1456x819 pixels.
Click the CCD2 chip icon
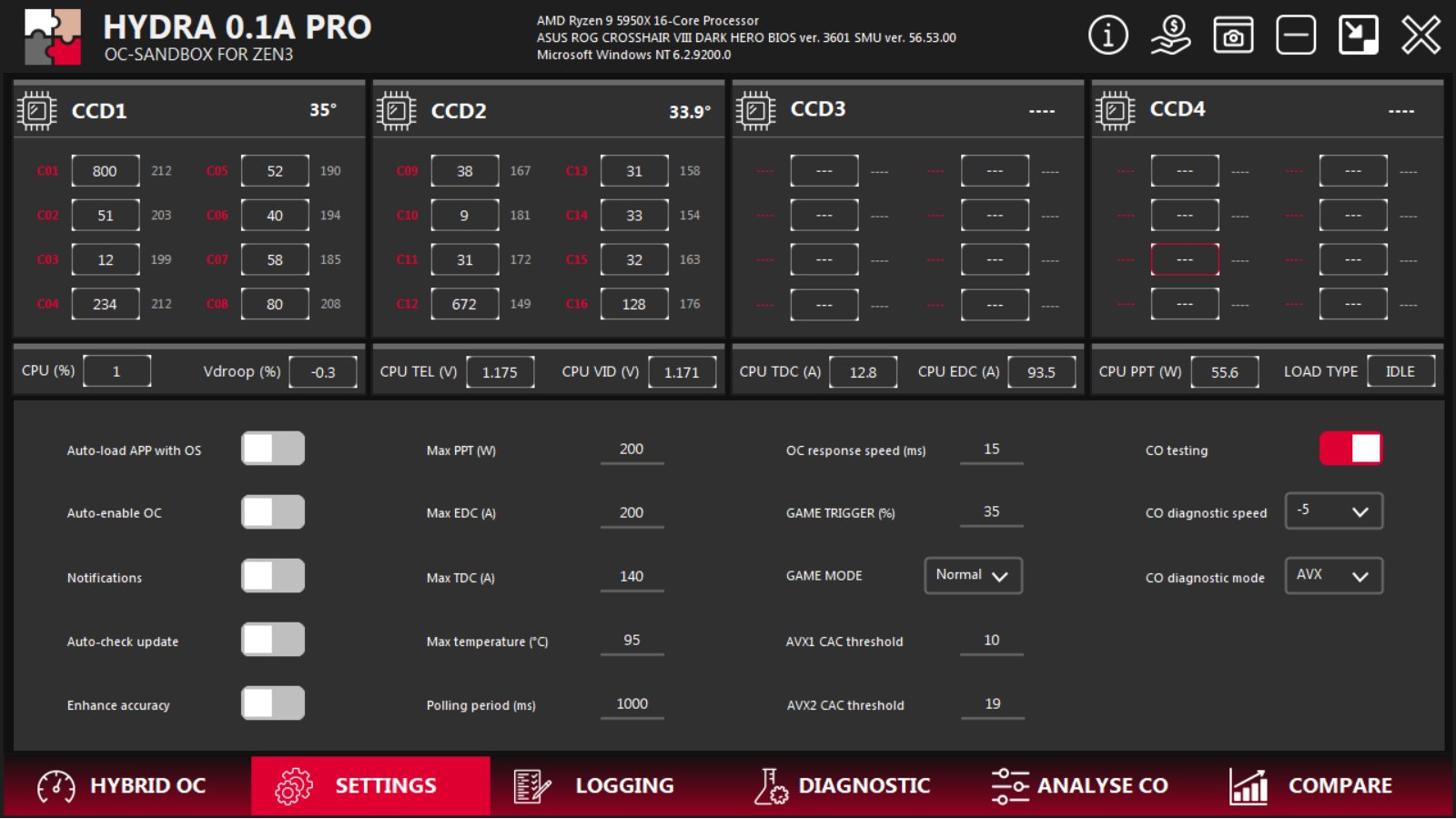396,111
